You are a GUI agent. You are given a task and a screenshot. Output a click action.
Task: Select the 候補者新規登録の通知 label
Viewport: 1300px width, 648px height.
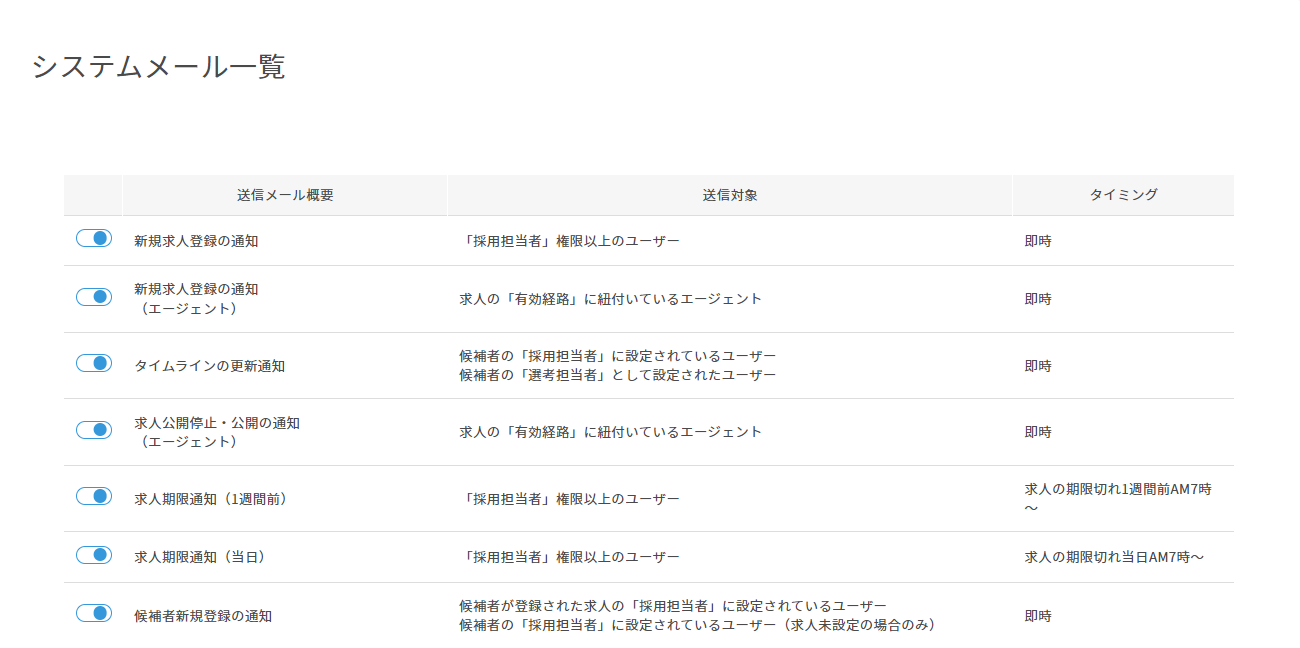[x=203, y=616]
